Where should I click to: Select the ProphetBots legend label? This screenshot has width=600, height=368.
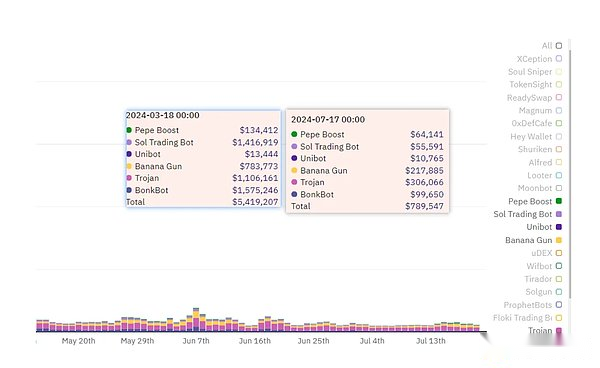click(x=528, y=305)
